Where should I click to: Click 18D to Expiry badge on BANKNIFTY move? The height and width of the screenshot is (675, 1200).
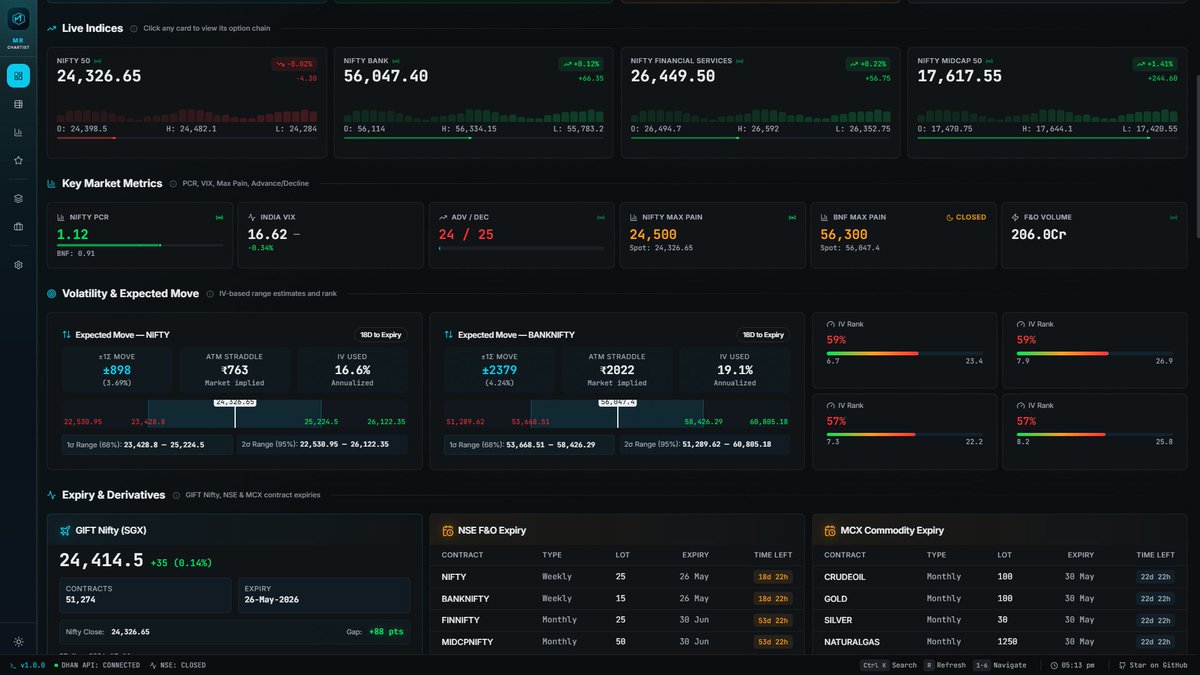coord(763,335)
